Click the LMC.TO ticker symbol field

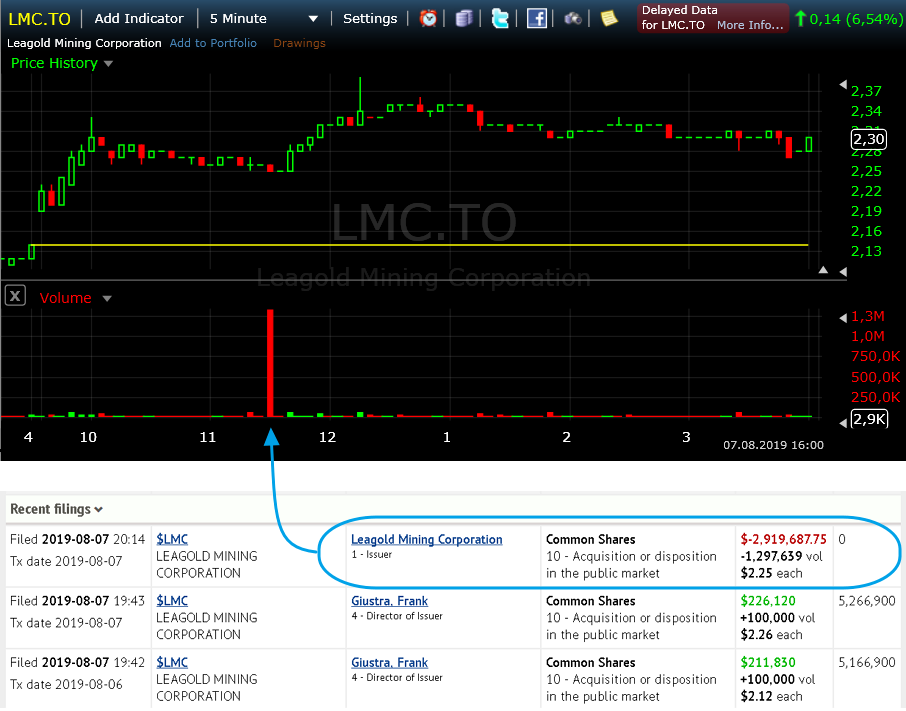click(40, 18)
